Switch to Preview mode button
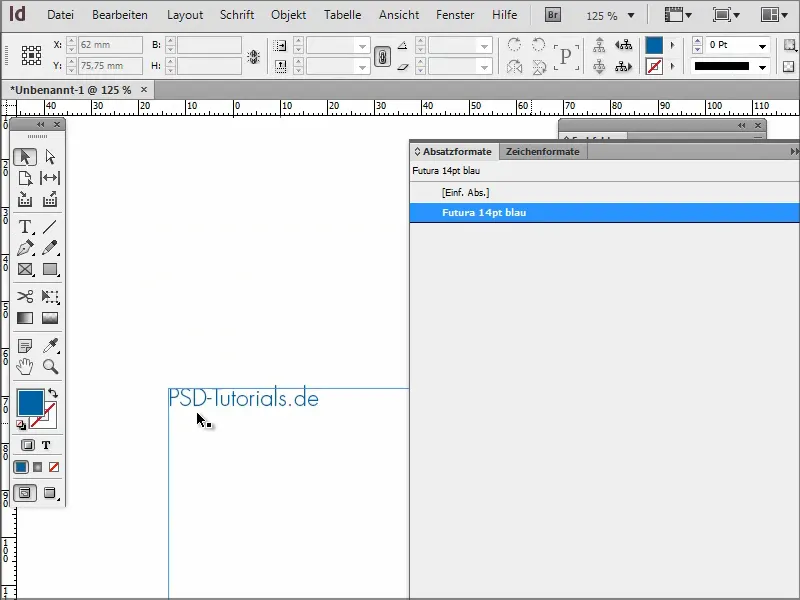The width and height of the screenshot is (800, 600). click(x=50, y=493)
